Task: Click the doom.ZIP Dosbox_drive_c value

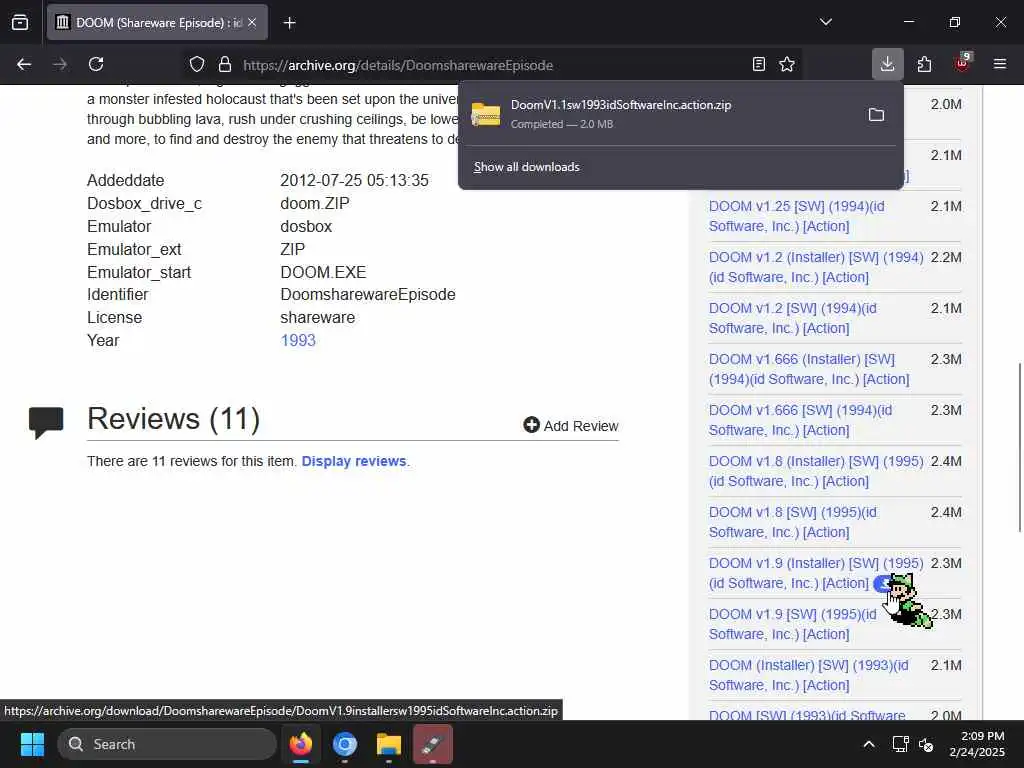Action: click(315, 203)
